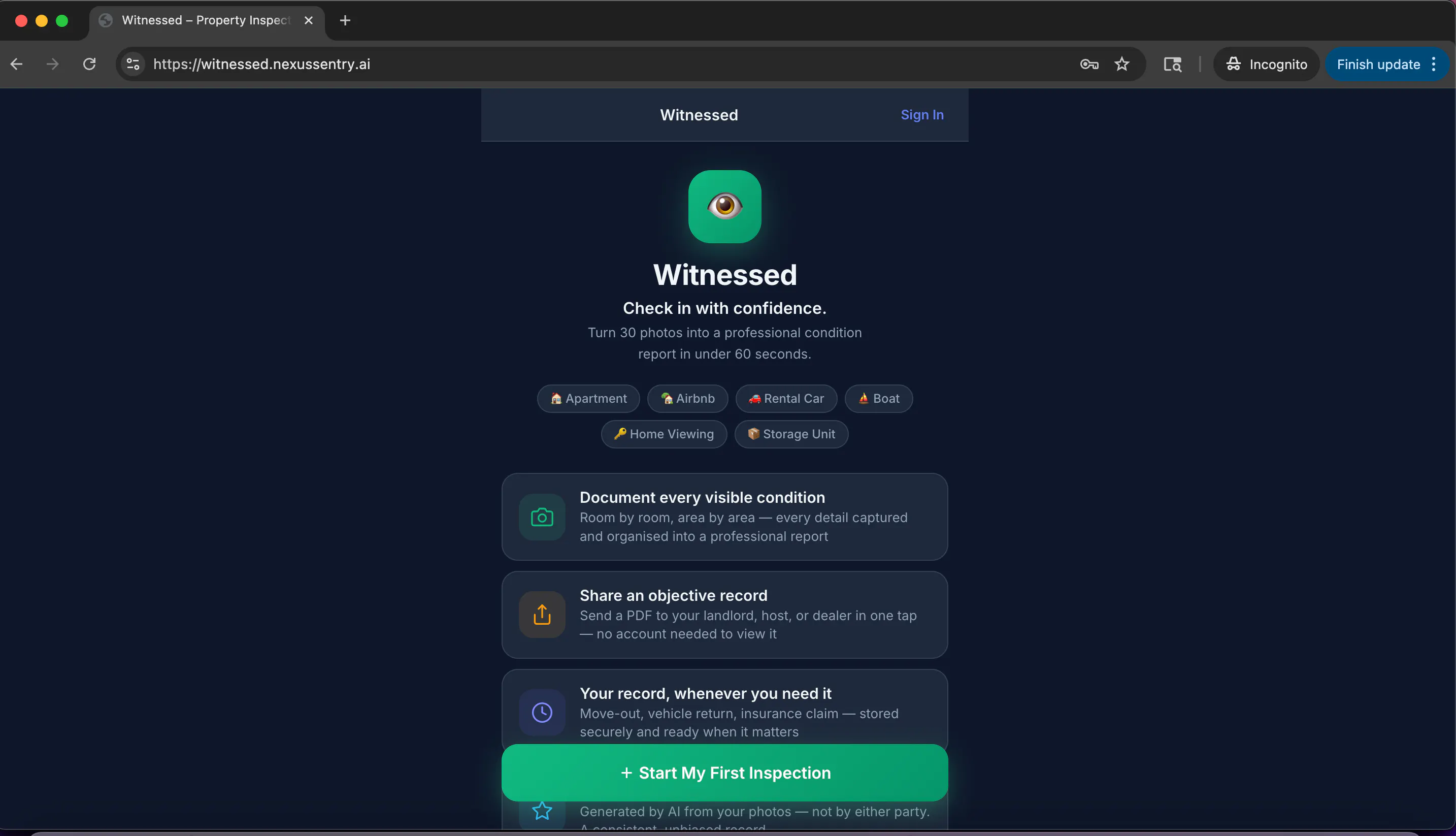The width and height of the screenshot is (1456, 836).
Task: Select the Boat chip
Action: coord(879,399)
